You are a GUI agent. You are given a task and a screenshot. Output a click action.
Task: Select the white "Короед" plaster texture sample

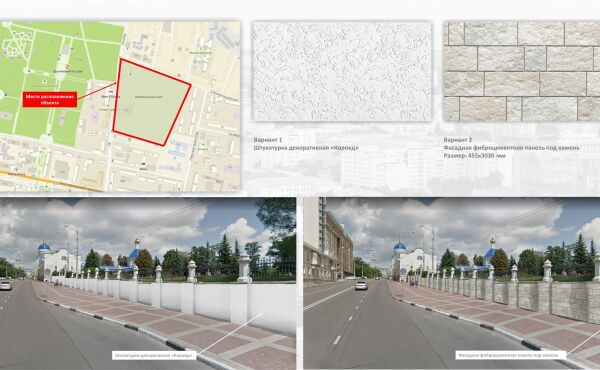tap(342, 71)
